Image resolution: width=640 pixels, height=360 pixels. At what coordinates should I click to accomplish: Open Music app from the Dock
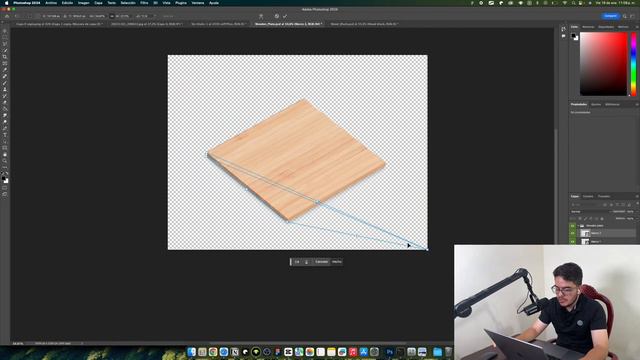coord(353,351)
